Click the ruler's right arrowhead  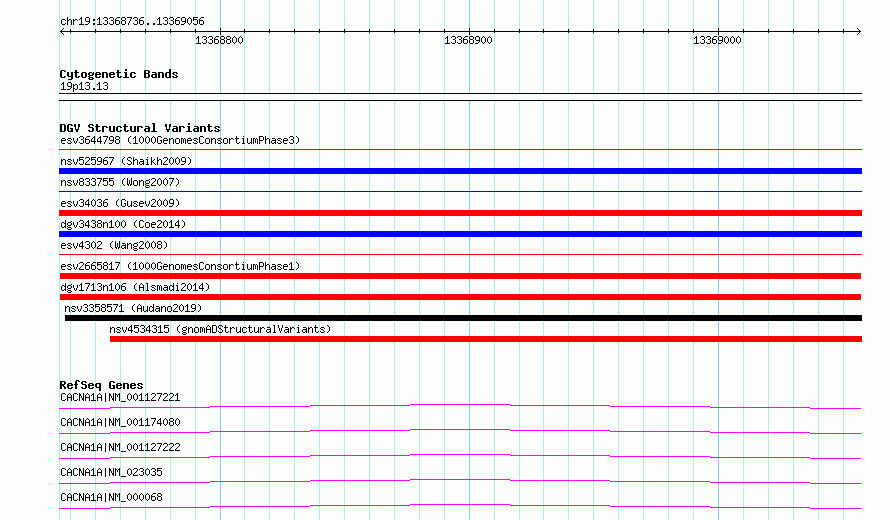tap(859, 32)
